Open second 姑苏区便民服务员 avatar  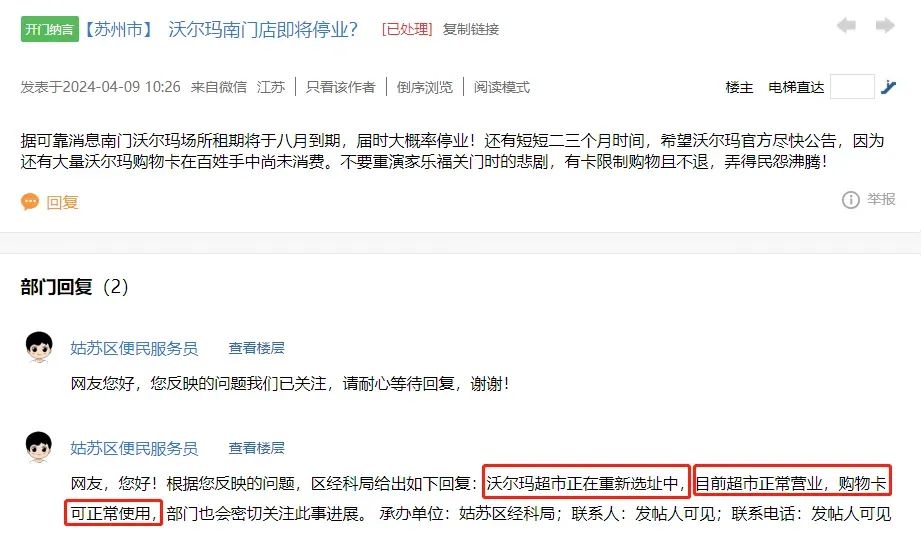pyautogui.click(x=39, y=447)
